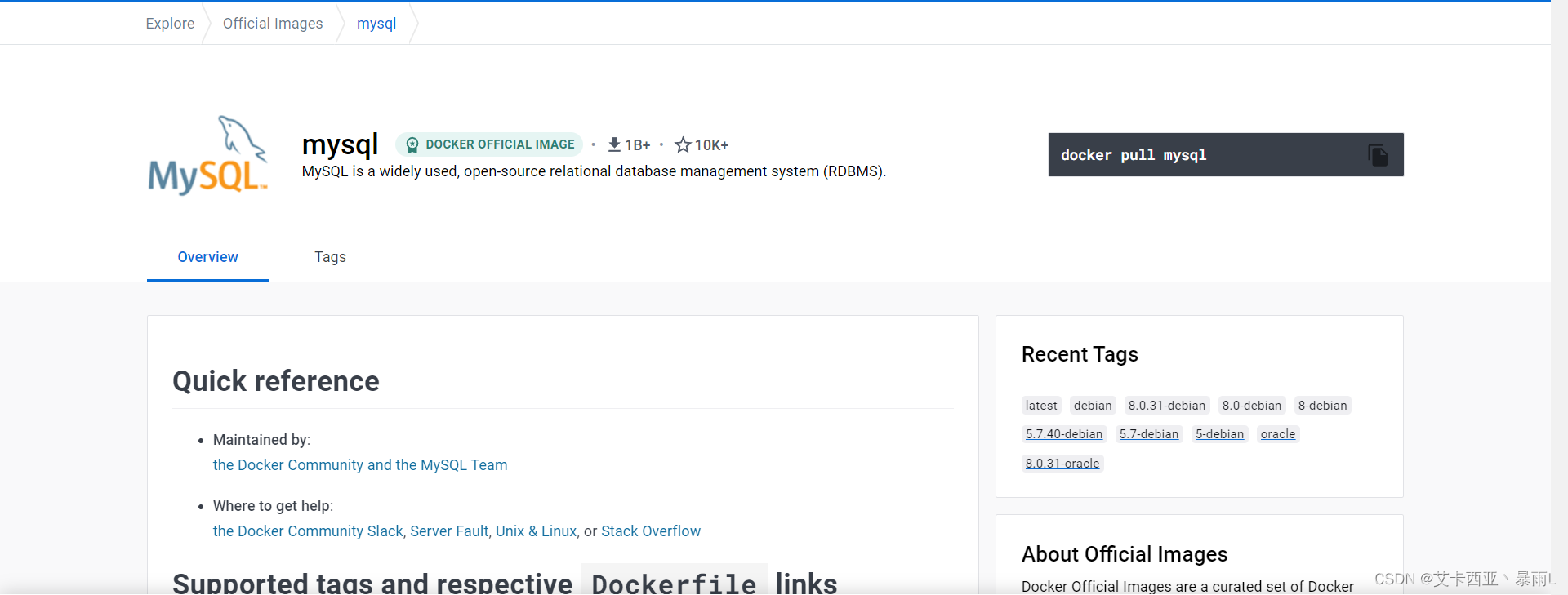Open the 8.0.31-debian tag
The image size is (1568, 595).
pyautogui.click(x=1167, y=406)
